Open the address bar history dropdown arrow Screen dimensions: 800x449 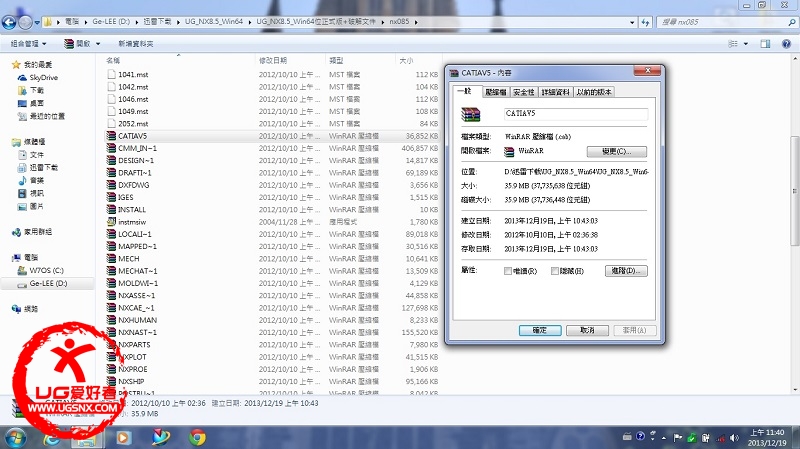click(x=632, y=22)
